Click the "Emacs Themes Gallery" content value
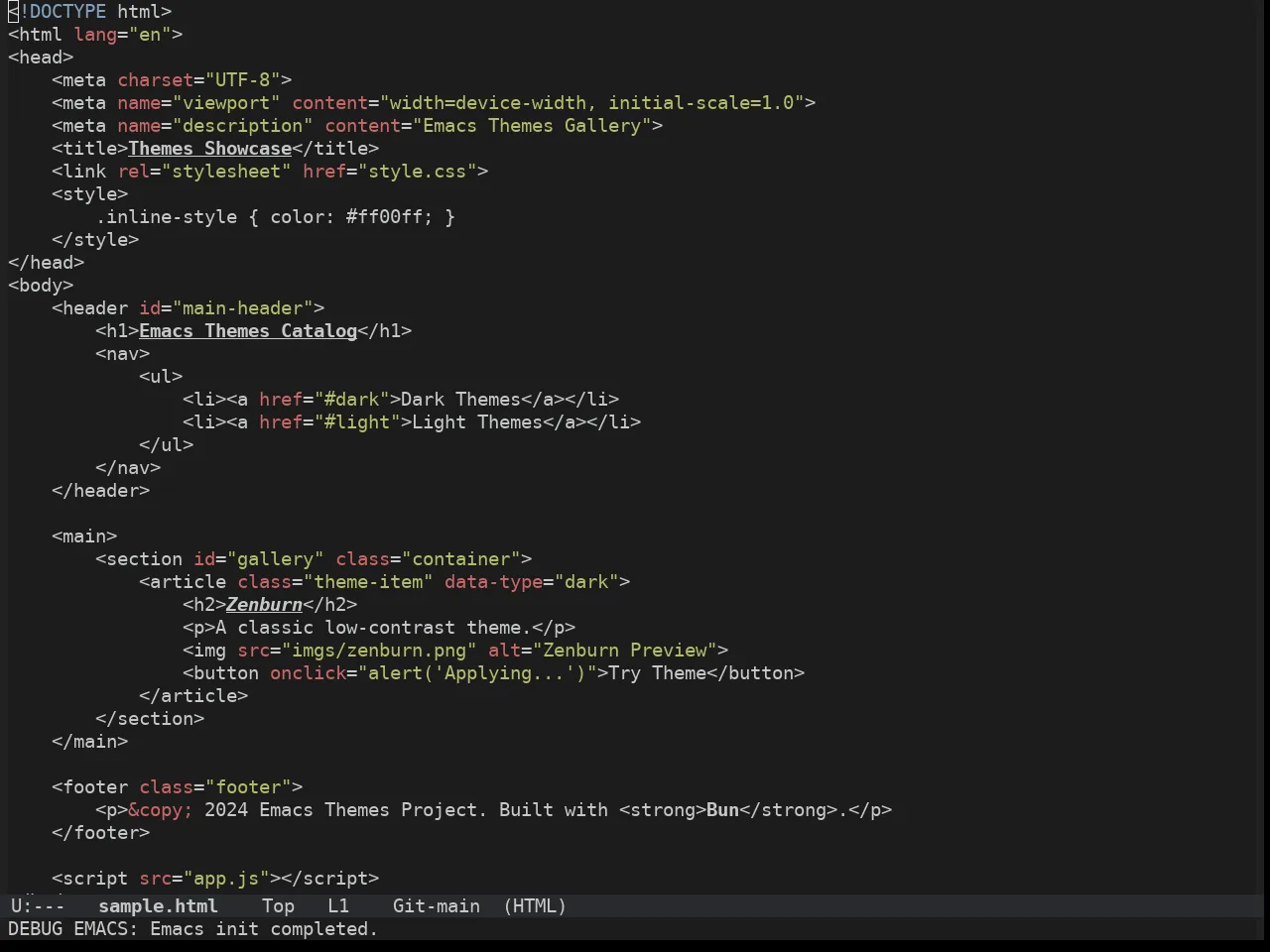 click(x=532, y=126)
